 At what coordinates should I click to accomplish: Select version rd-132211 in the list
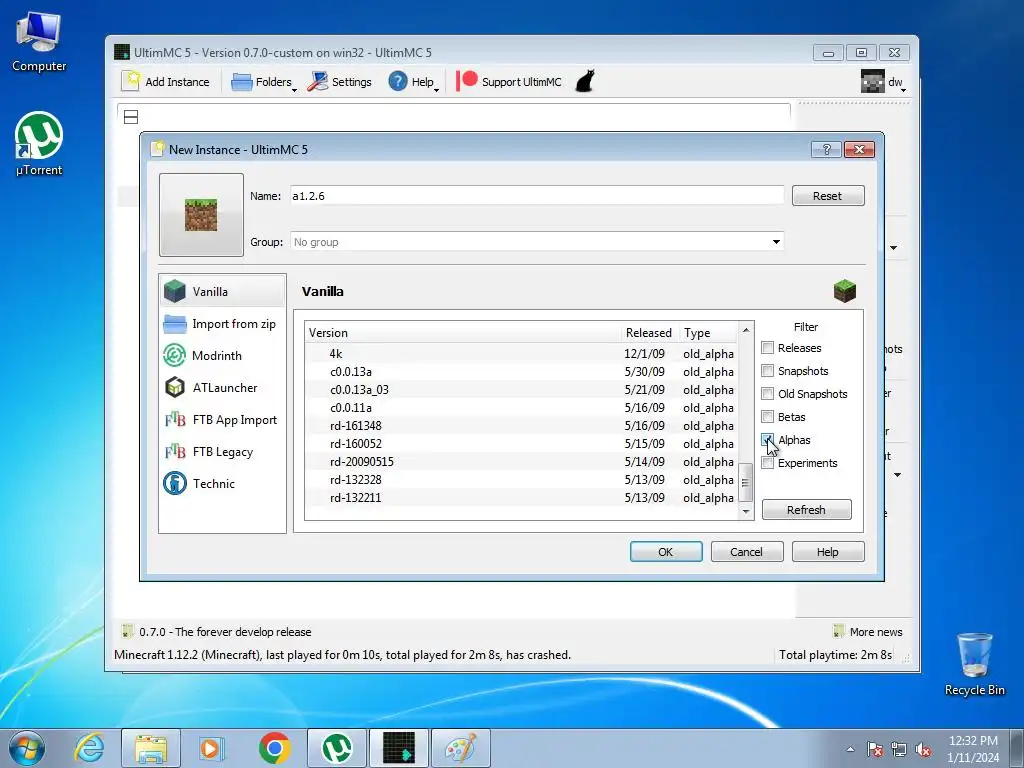522,498
